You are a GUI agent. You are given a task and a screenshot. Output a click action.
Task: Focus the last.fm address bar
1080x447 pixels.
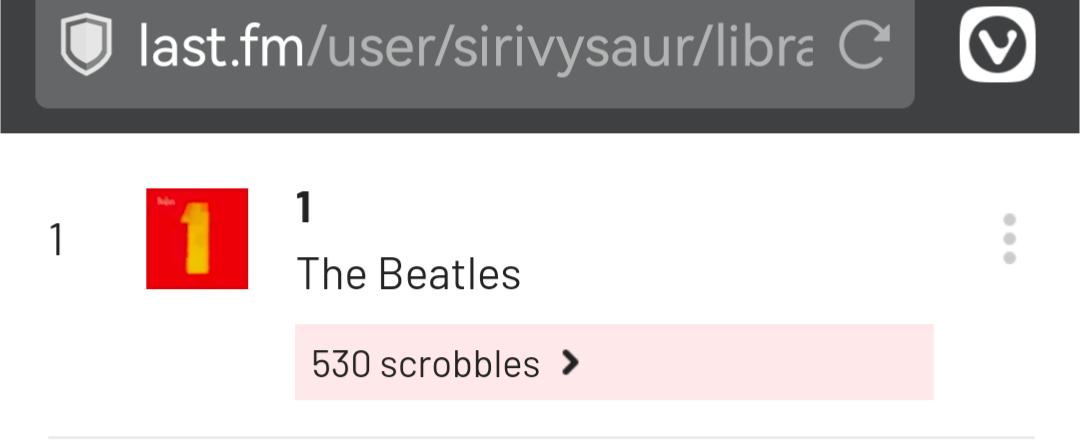pos(475,47)
